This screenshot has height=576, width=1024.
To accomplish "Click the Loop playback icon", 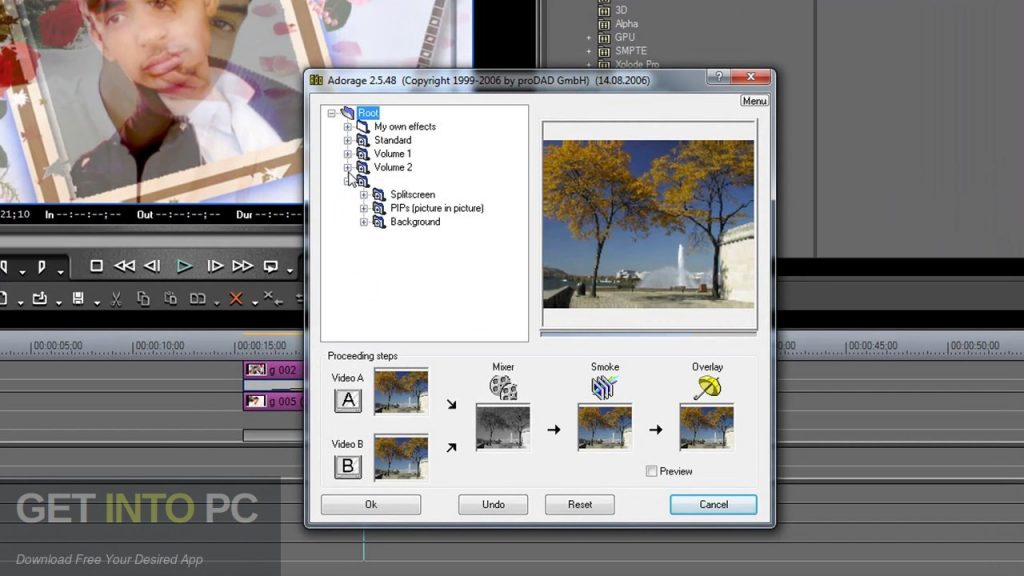I will [x=270, y=266].
